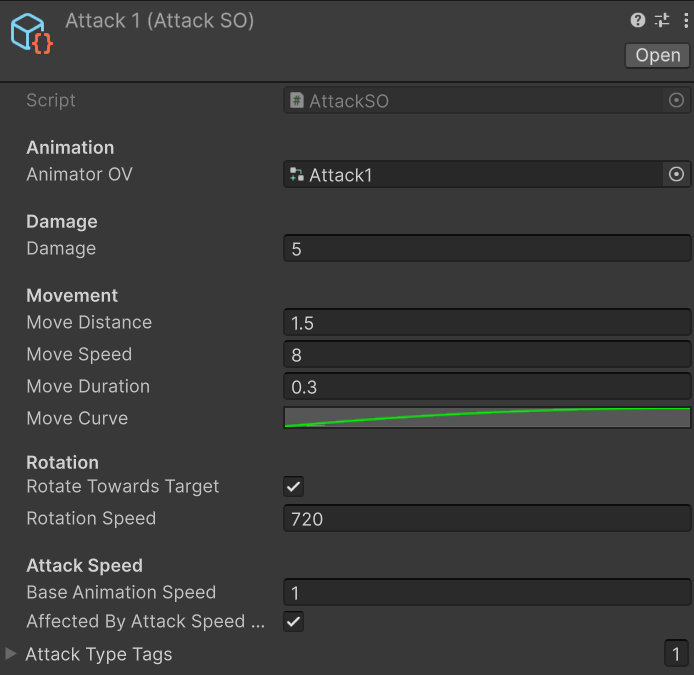
Task: Toggle Affected By Attack Speed checkbox
Action: point(293,621)
